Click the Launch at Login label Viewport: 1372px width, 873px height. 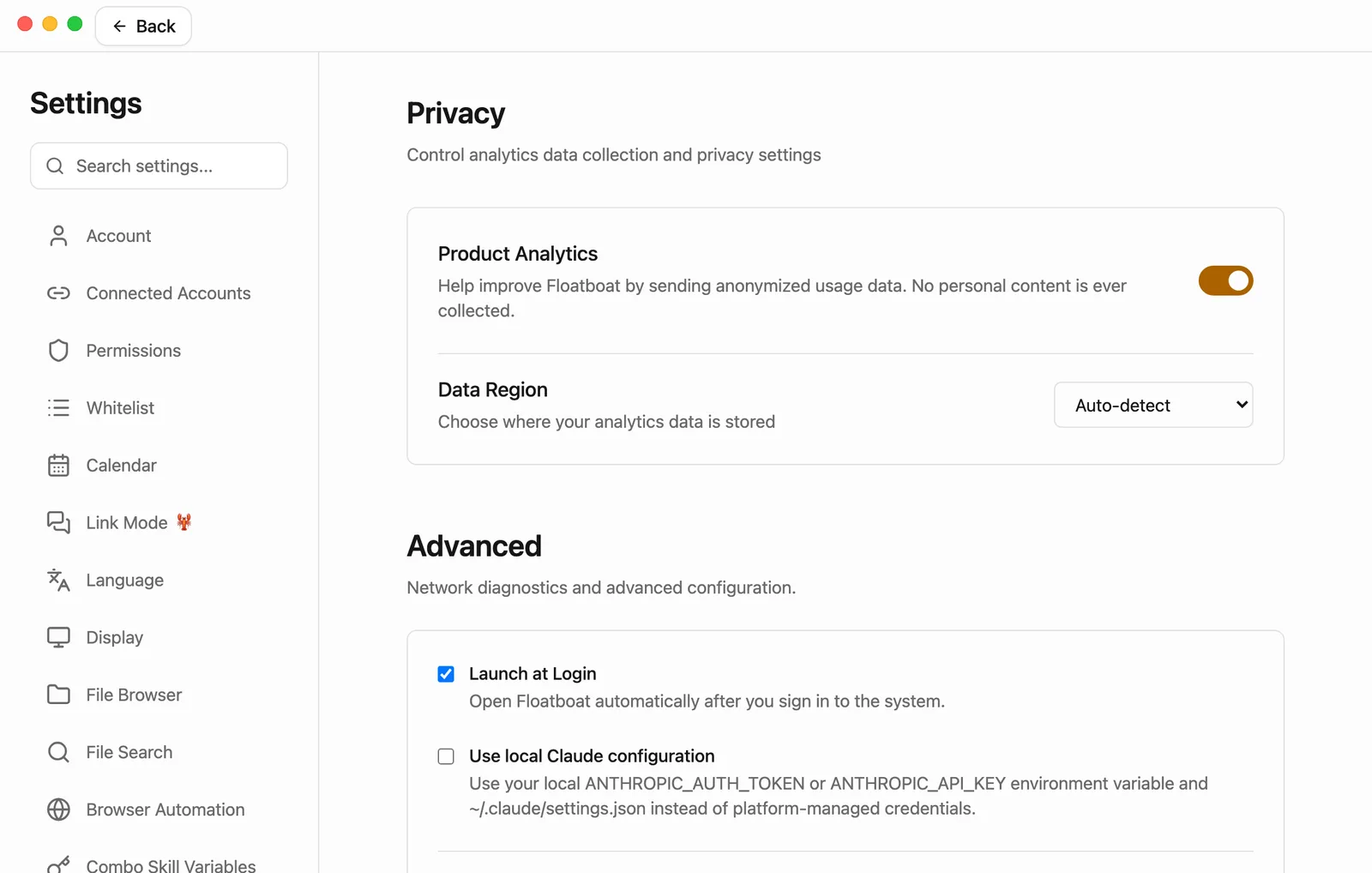pyautogui.click(x=533, y=674)
